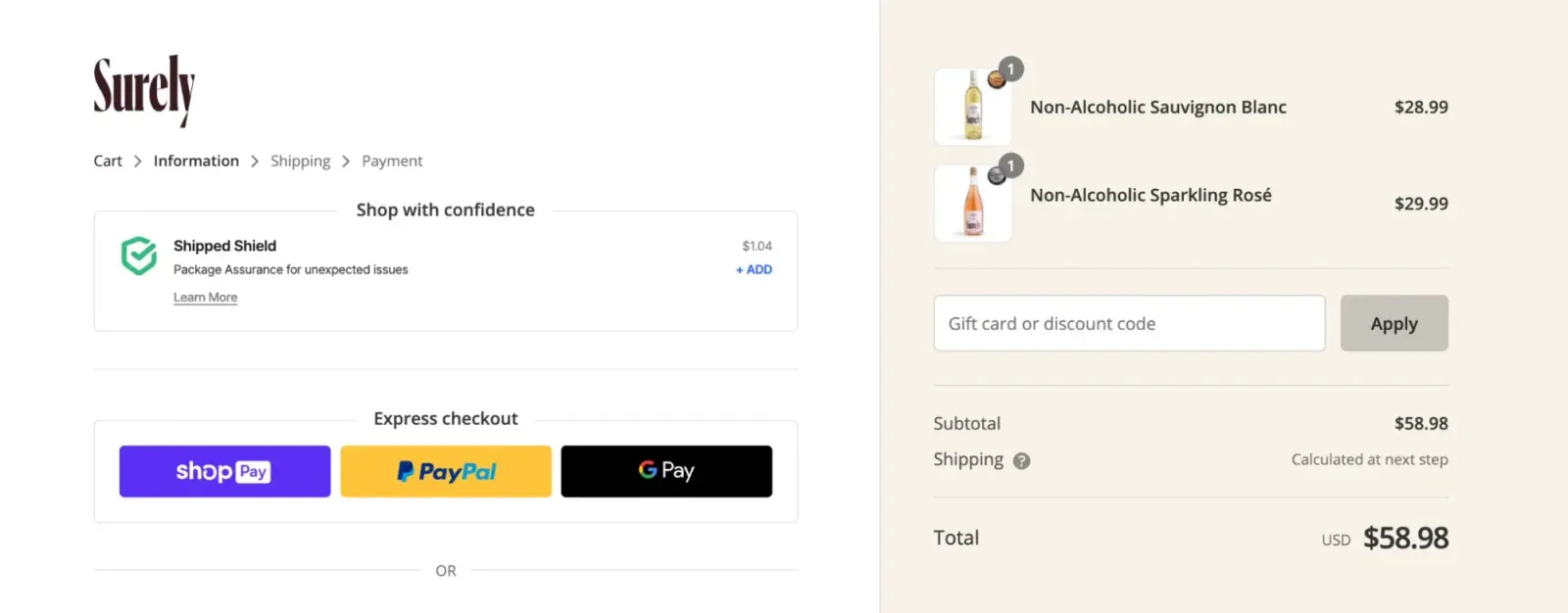Focus the gift card or discount code field
This screenshot has height=613, width=1568.
tap(1129, 323)
